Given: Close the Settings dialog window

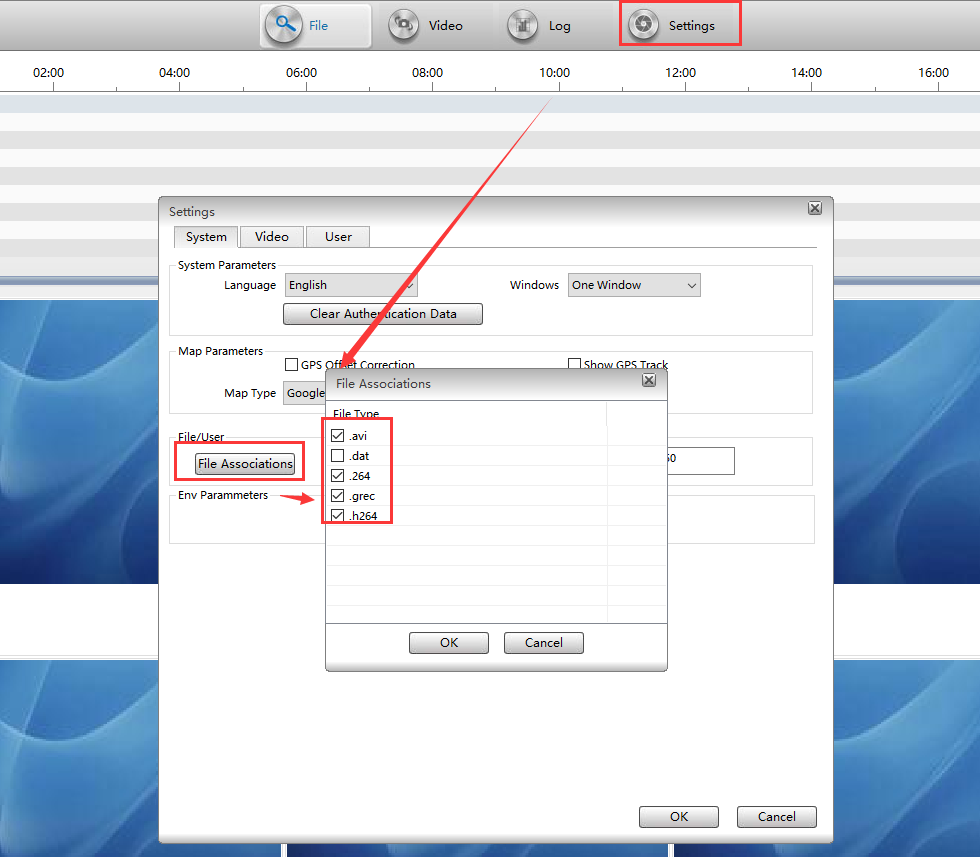Looking at the screenshot, I should [815, 208].
